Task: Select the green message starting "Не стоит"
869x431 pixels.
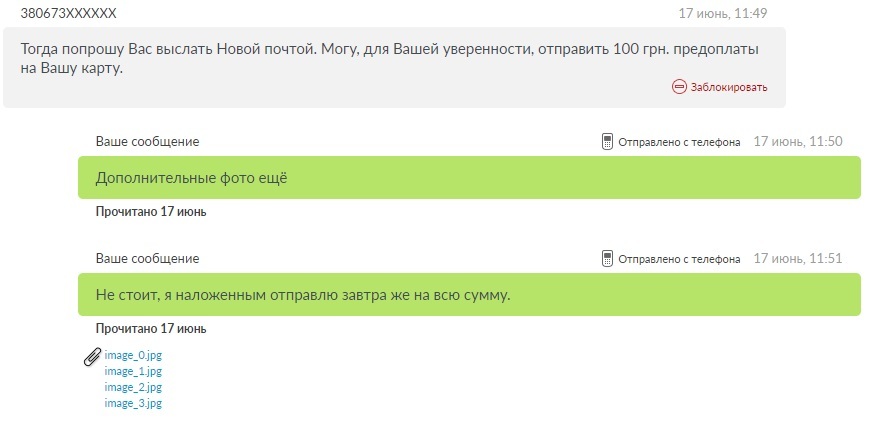Action: [x=469, y=295]
